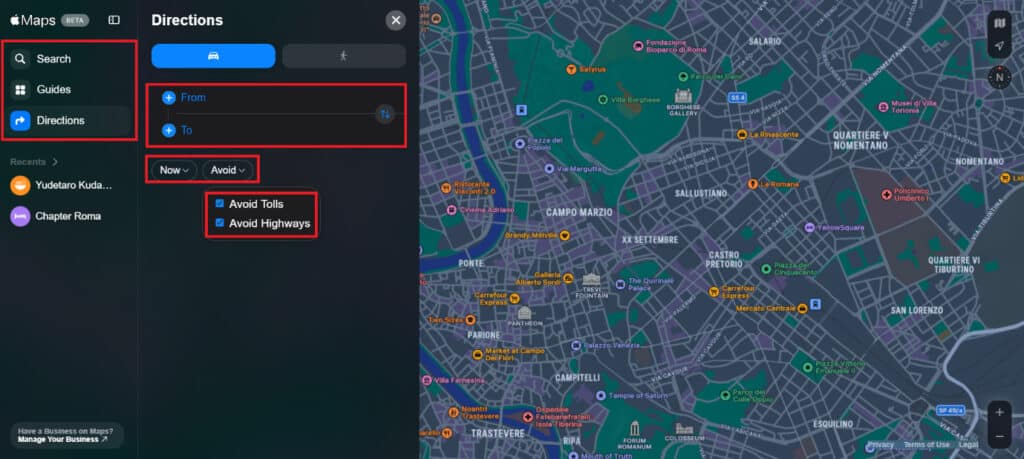Open the Terms of Use link

click(927, 445)
